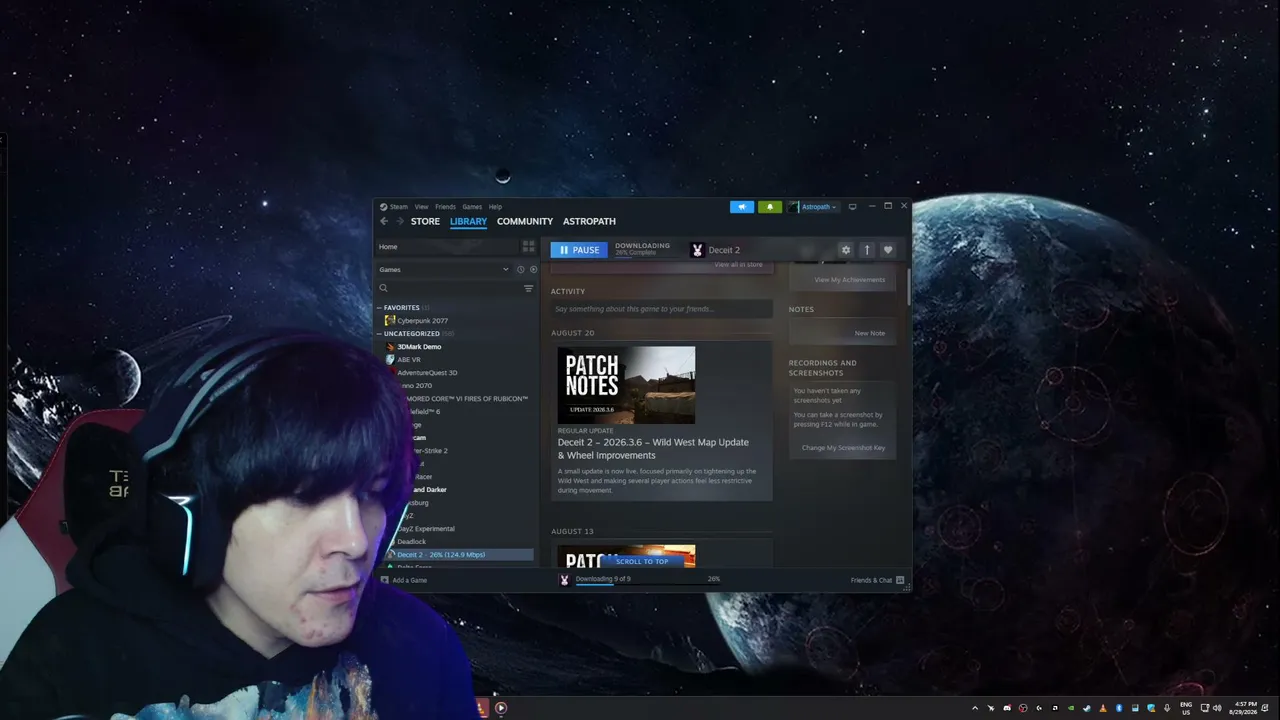Click Change My Screenshot Key
1280x720 pixels.
(x=843, y=448)
